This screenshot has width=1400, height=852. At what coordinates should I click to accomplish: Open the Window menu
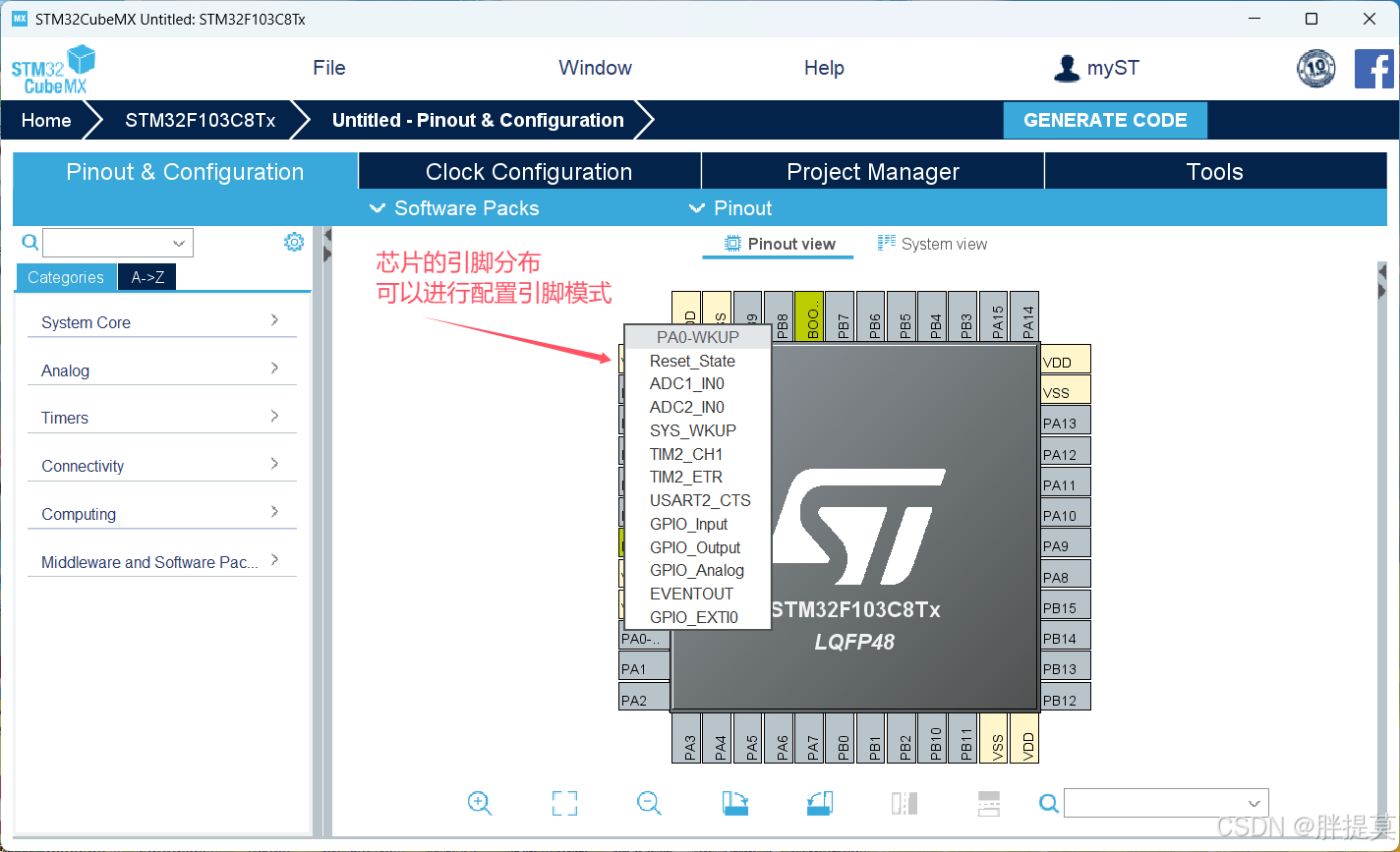(x=595, y=68)
